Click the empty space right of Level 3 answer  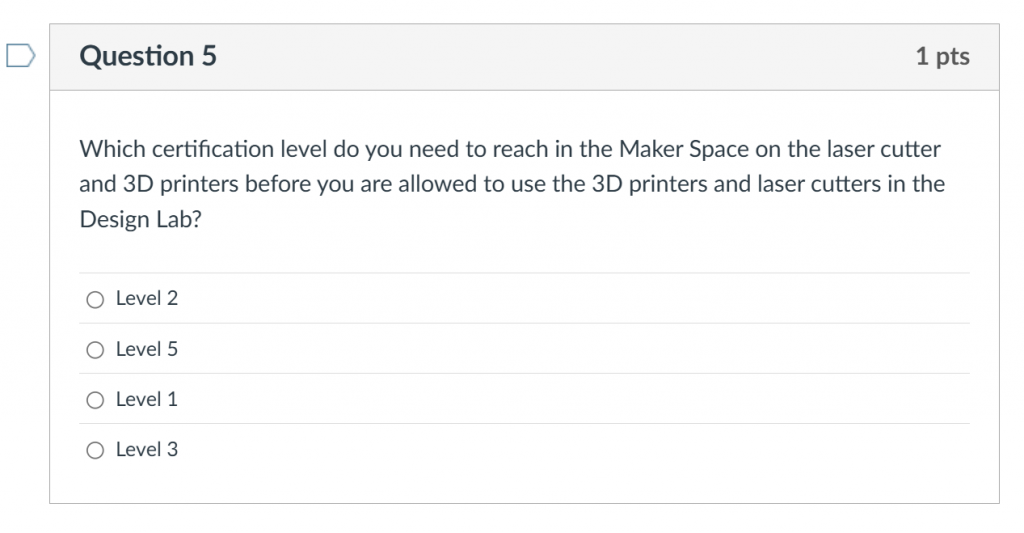point(575,449)
